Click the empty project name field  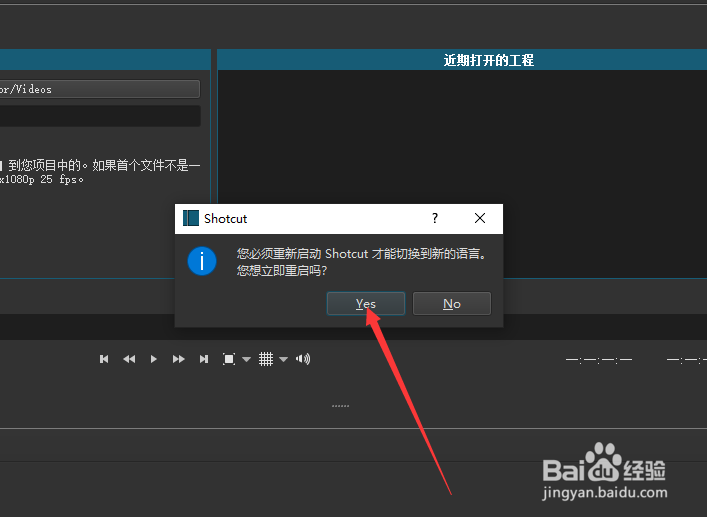click(x=100, y=116)
